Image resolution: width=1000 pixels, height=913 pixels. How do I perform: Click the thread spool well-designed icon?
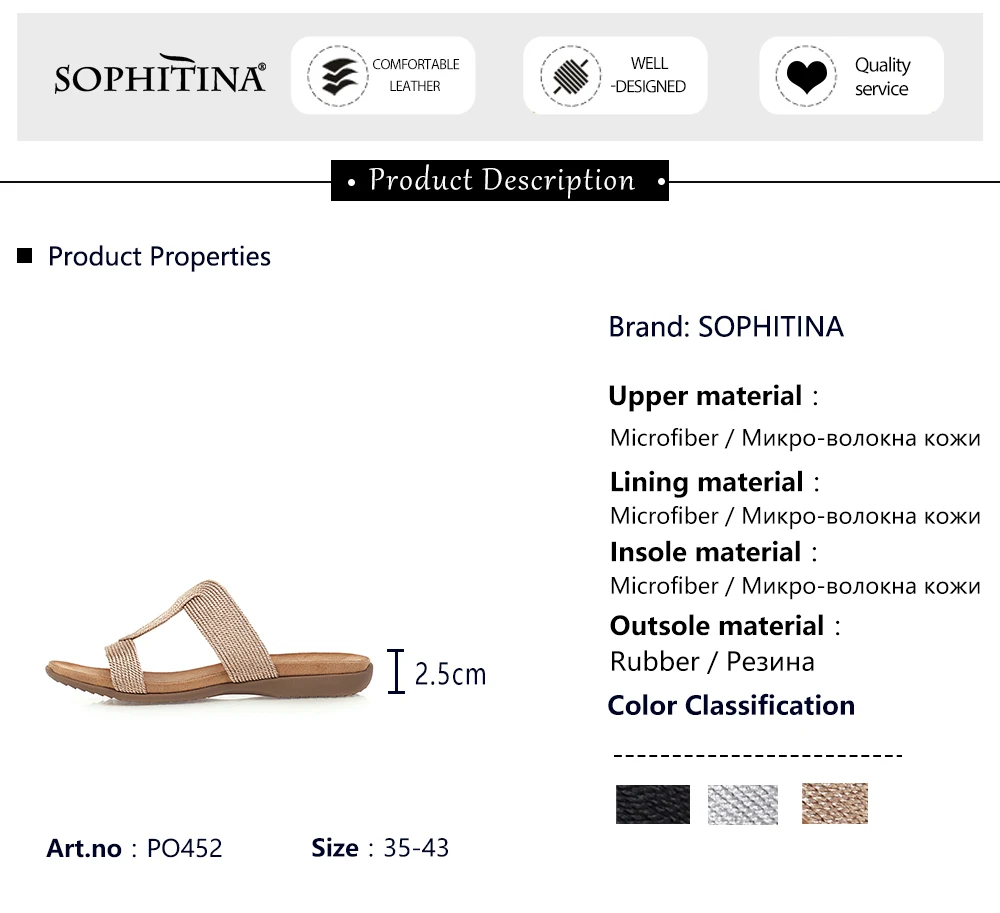tap(570, 76)
